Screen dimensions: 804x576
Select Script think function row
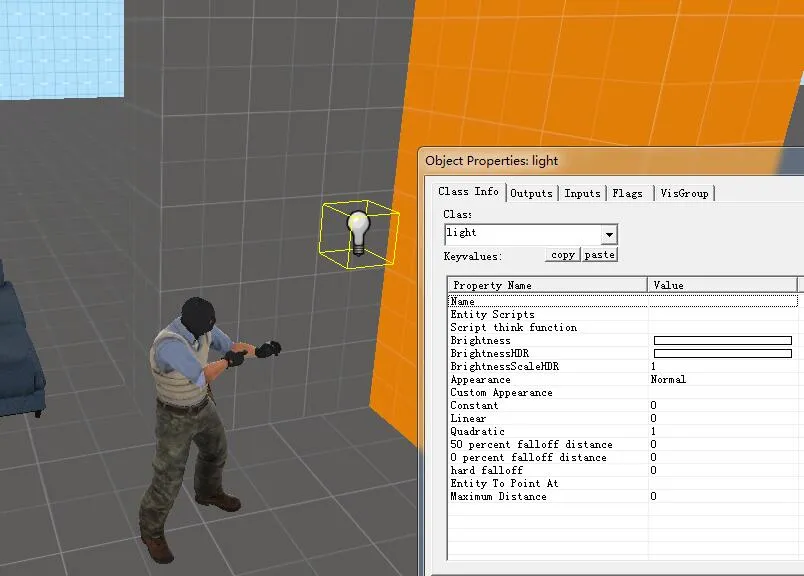623,327
